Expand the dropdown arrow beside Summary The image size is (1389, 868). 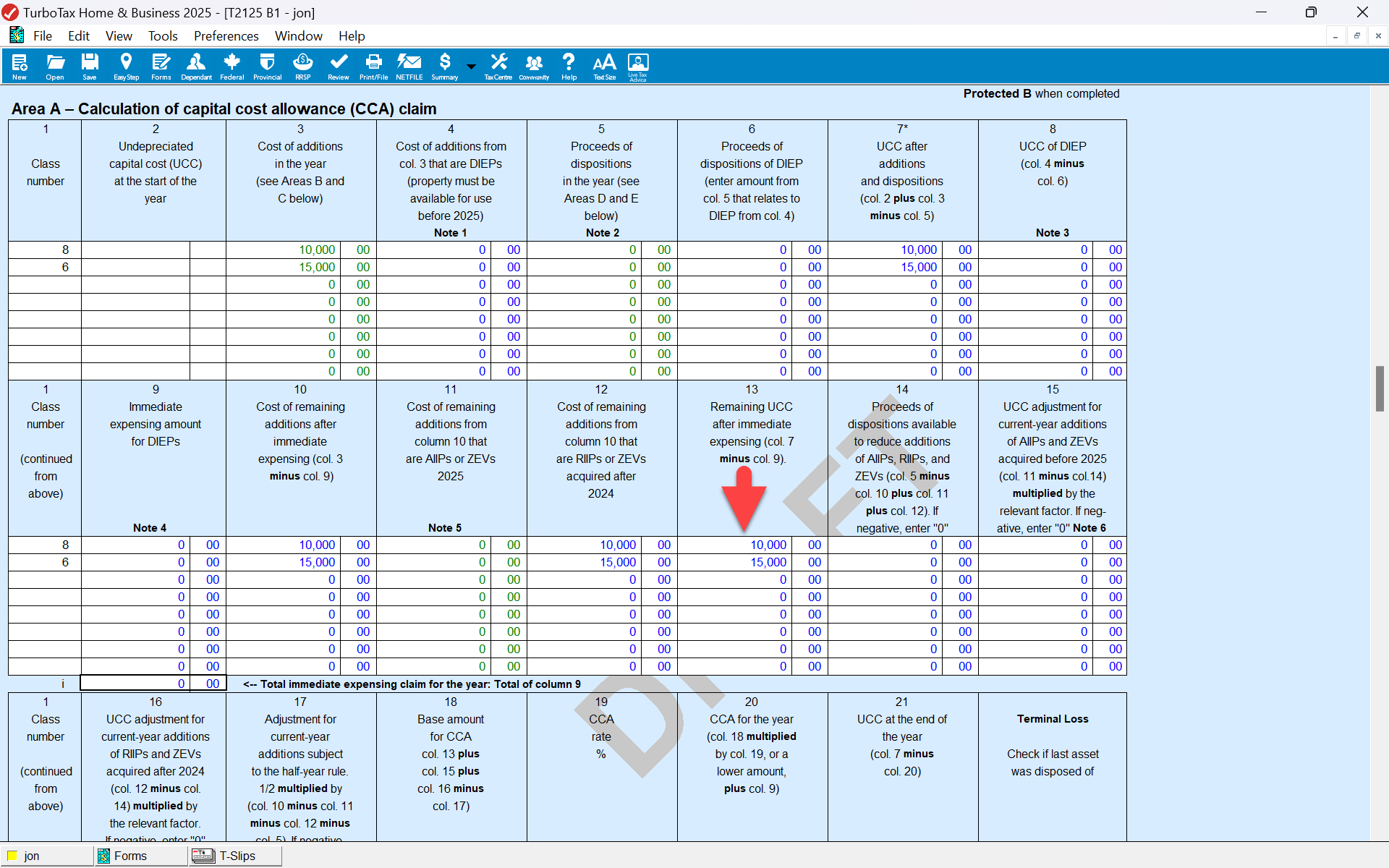[x=471, y=67]
